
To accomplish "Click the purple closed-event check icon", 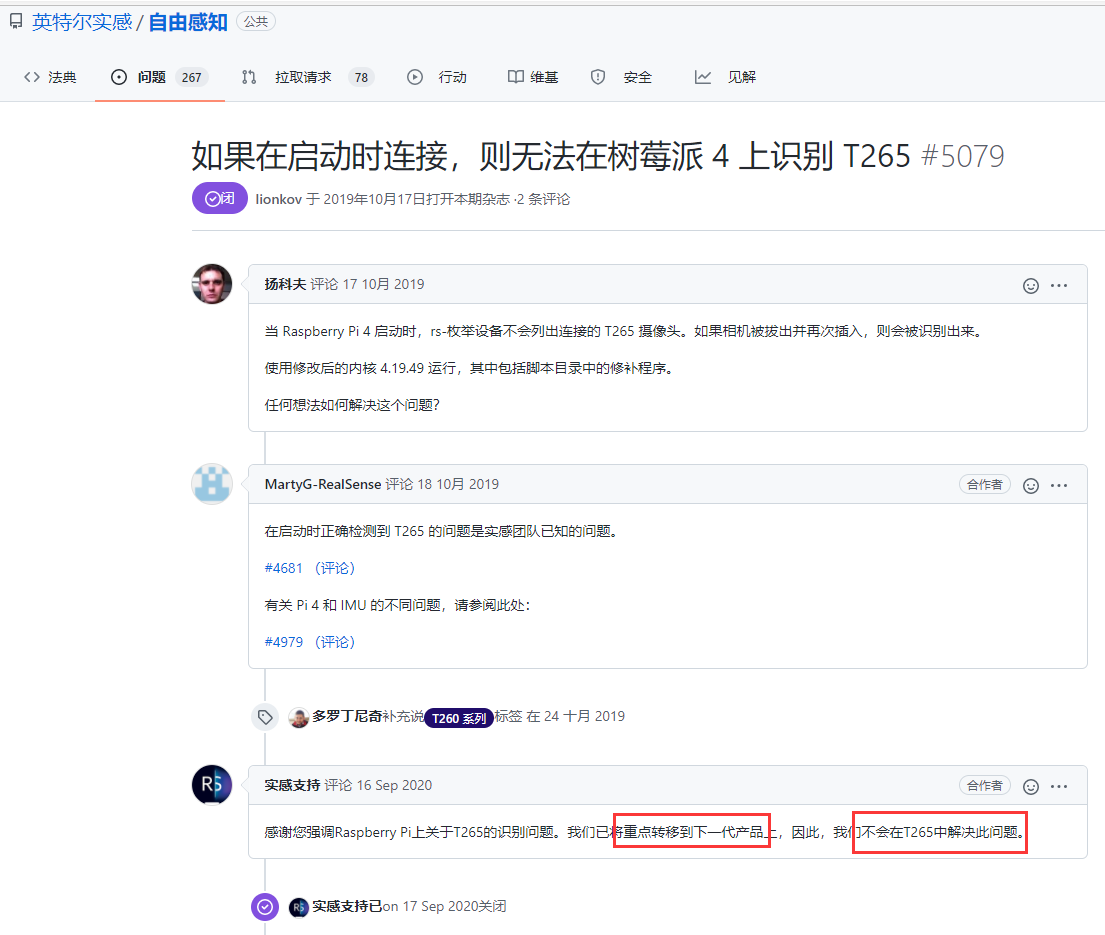I will [265, 907].
